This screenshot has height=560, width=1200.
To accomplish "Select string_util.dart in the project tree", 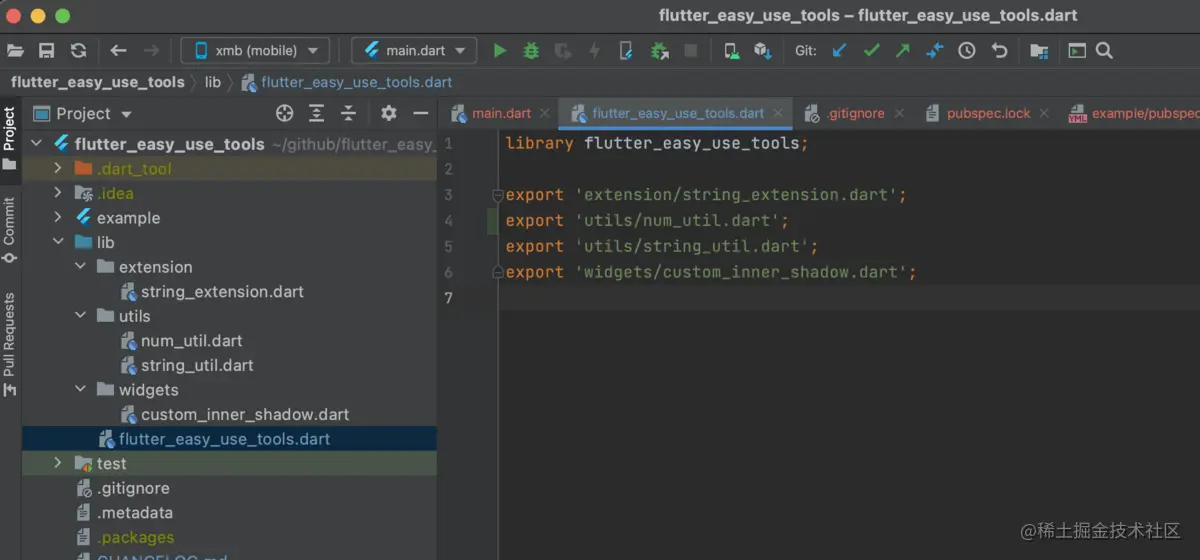I will point(197,365).
